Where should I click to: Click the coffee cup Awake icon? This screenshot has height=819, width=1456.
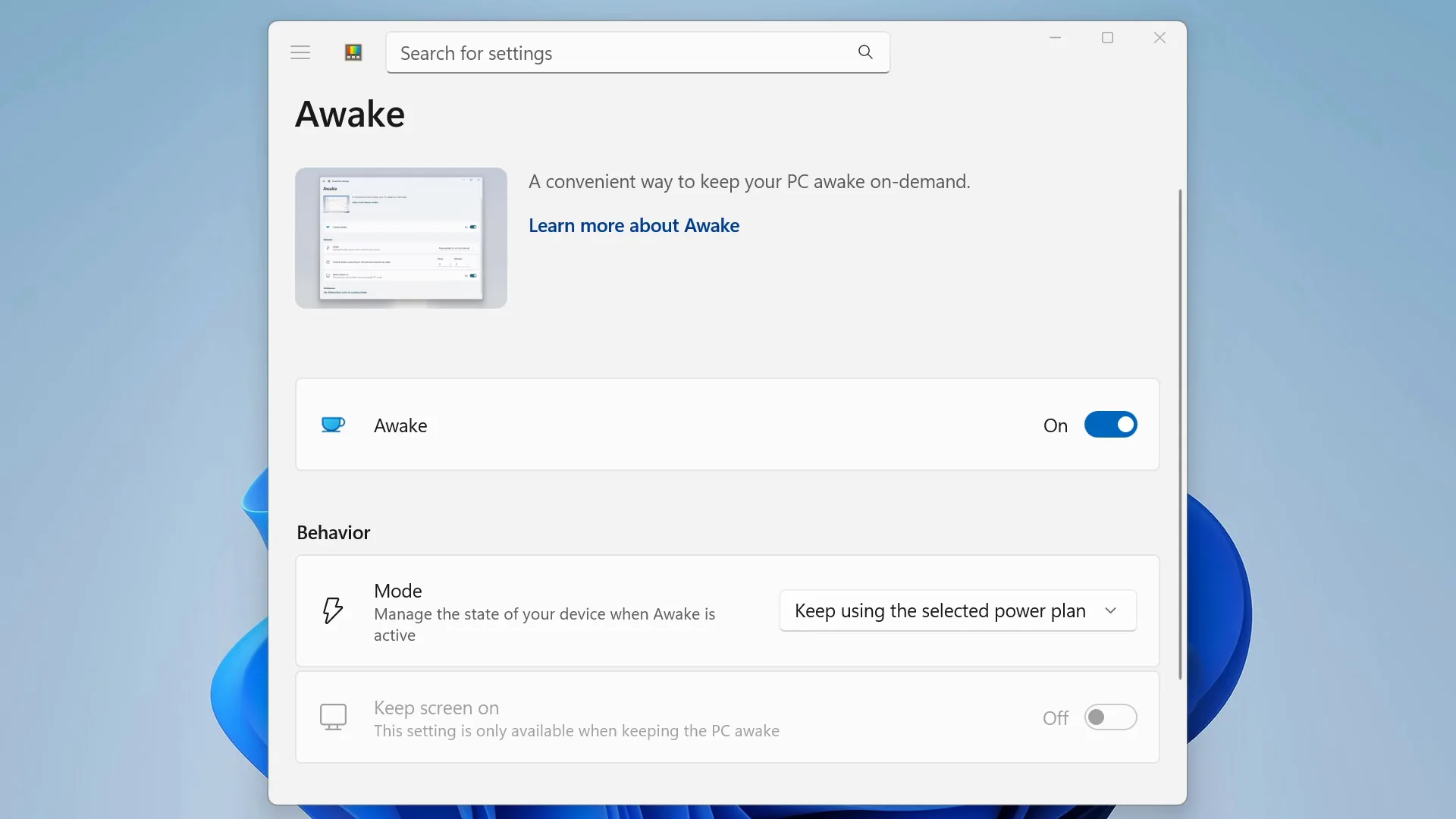click(333, 425)
